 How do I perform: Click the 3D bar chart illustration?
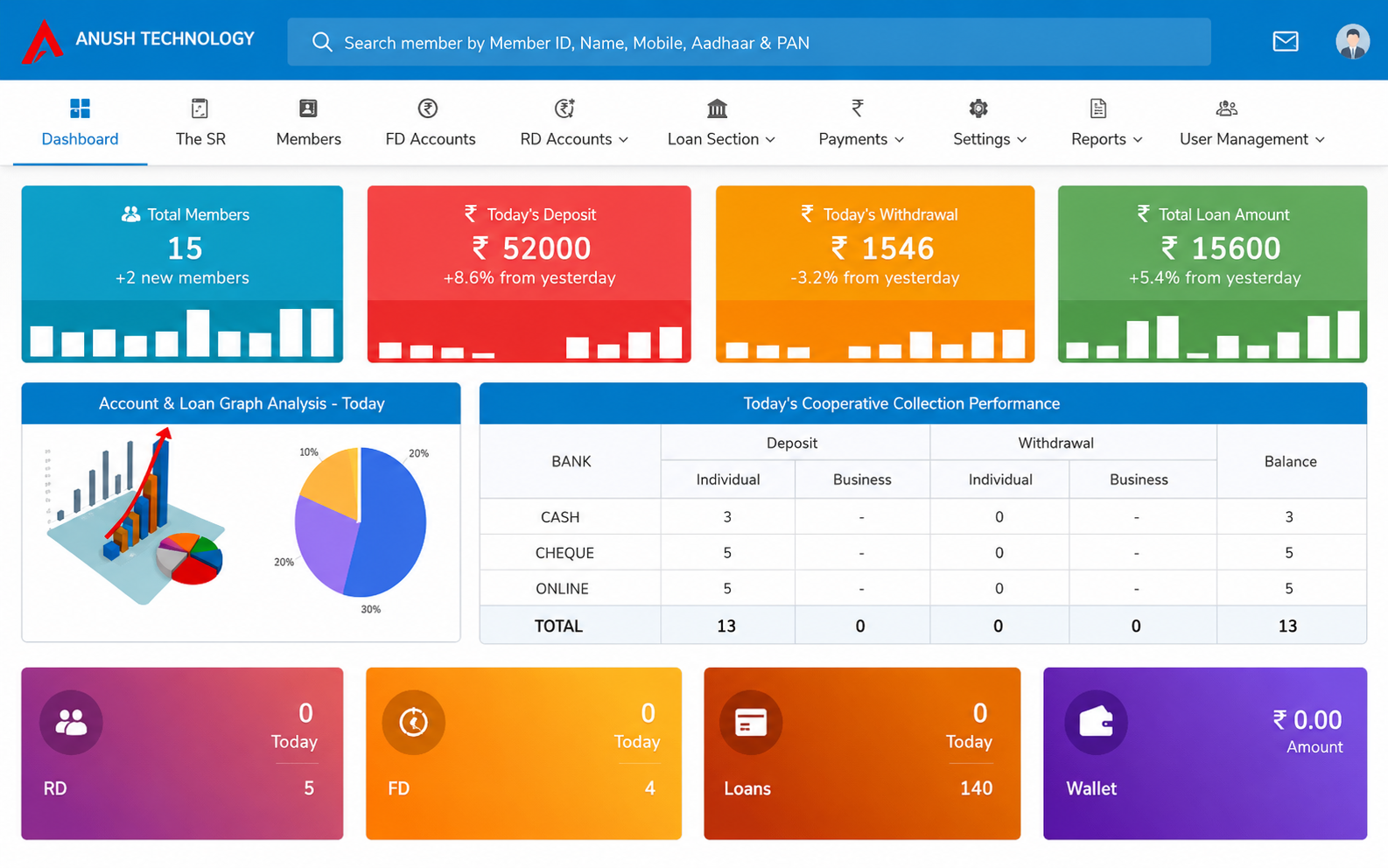tap(134, 516)
